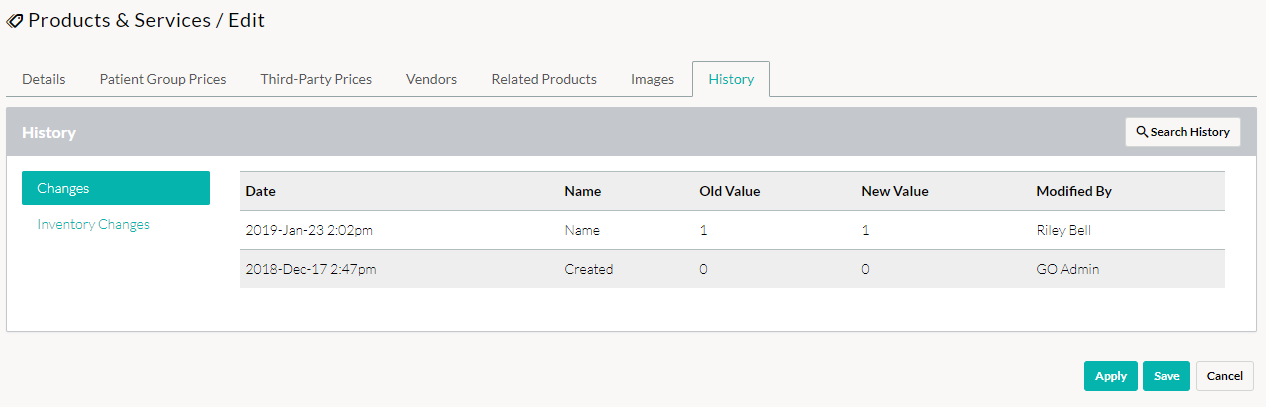Select Changes in the side list
This screenshot has width=1266, height=407.
pyautogui.click(x=116, y=188)
